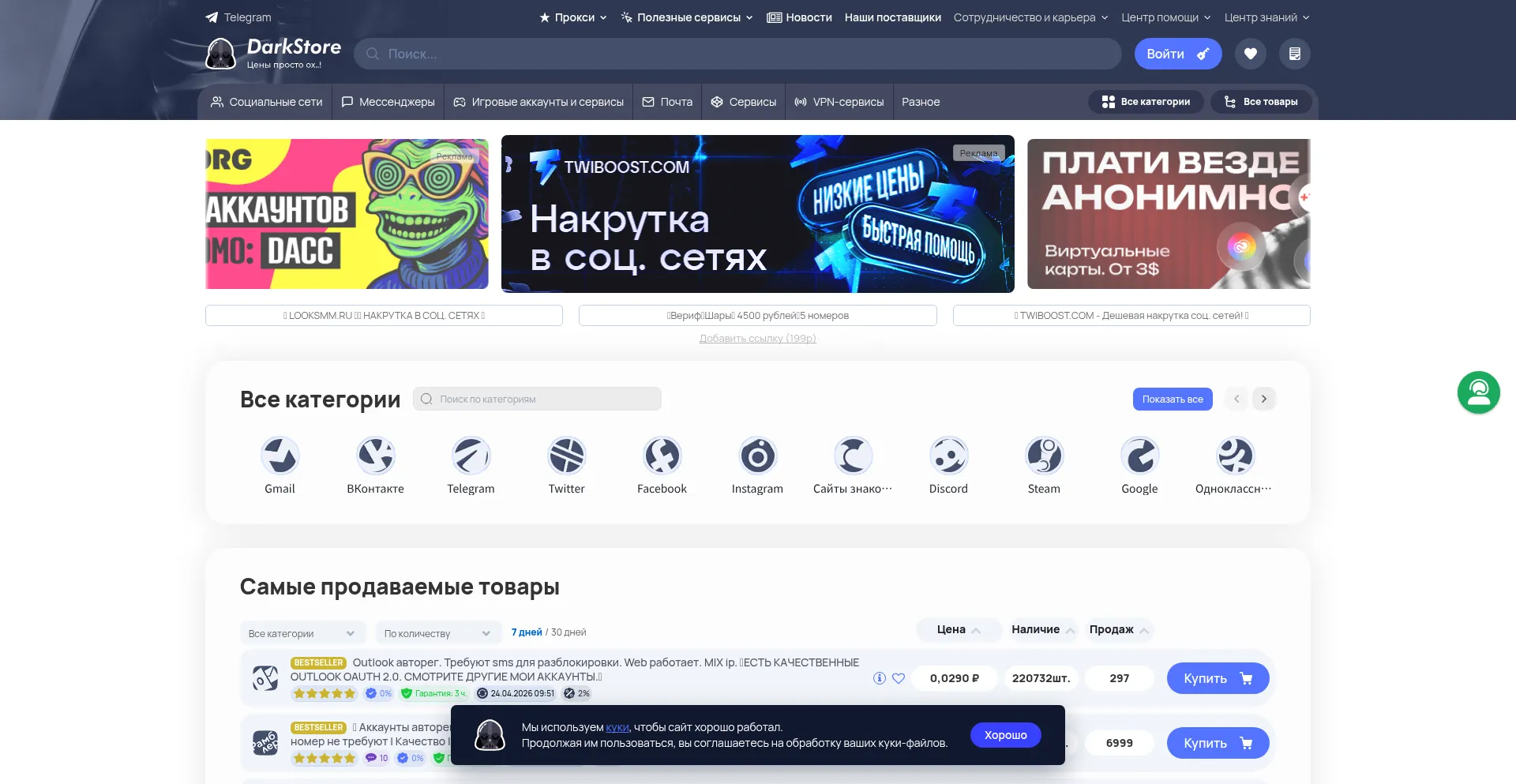This screenshot has width=1516, height=784.
Task: Expand the Полезные сервисы dropdown menu
Action: (687, 17)
